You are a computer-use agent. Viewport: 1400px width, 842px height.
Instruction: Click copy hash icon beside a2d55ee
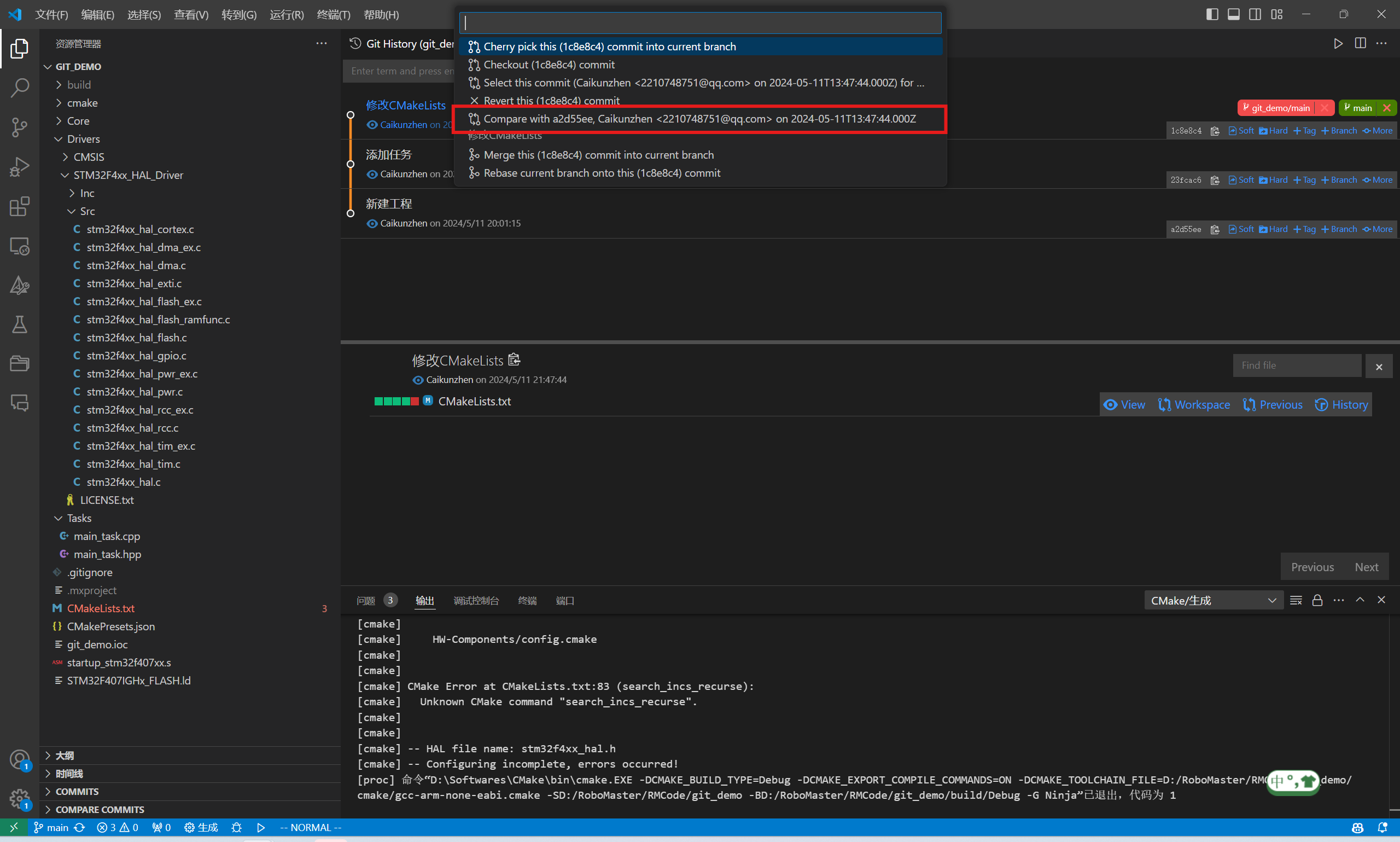(1215, 229)
